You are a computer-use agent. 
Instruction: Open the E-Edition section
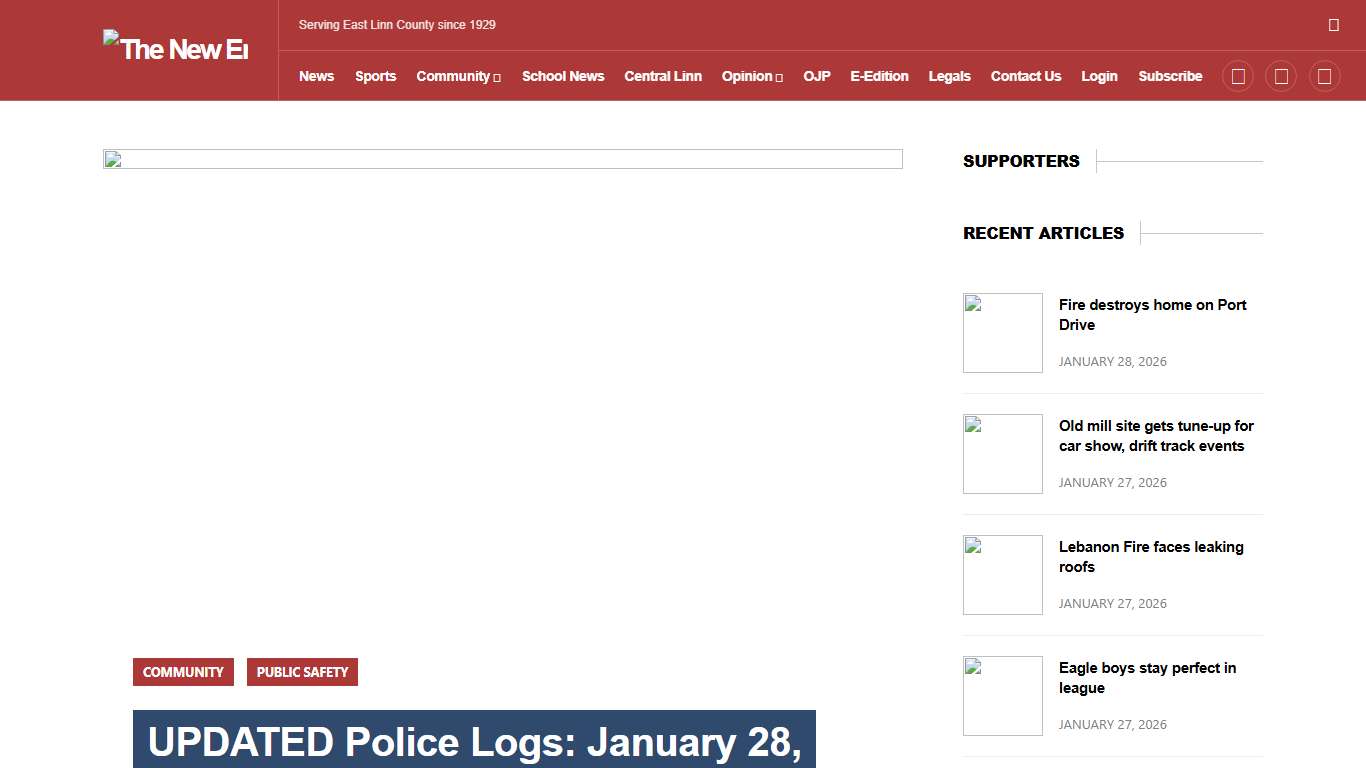pos(879,76)
